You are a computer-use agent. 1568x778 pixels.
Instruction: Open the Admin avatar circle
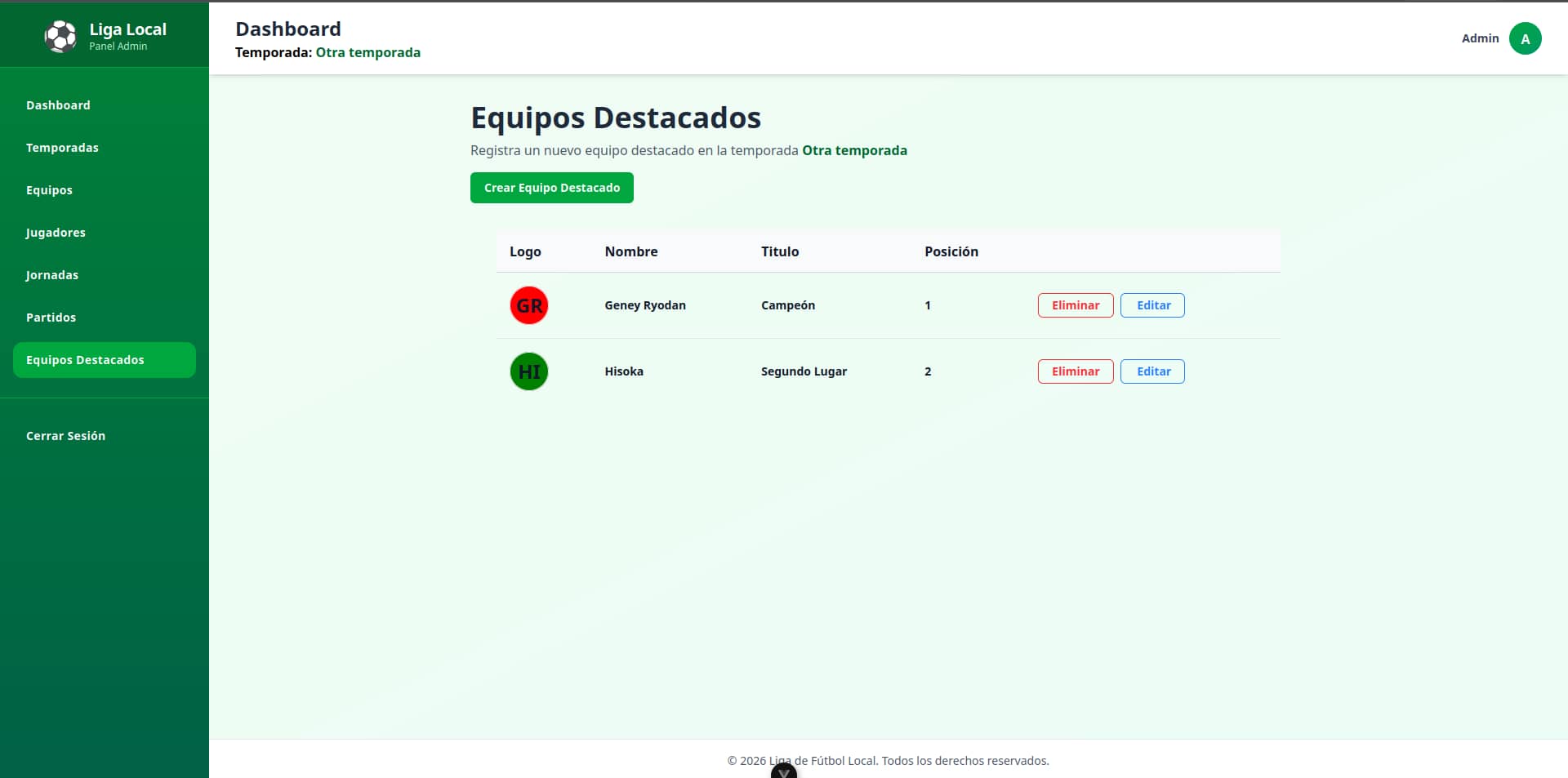[x=1525, y=38]
